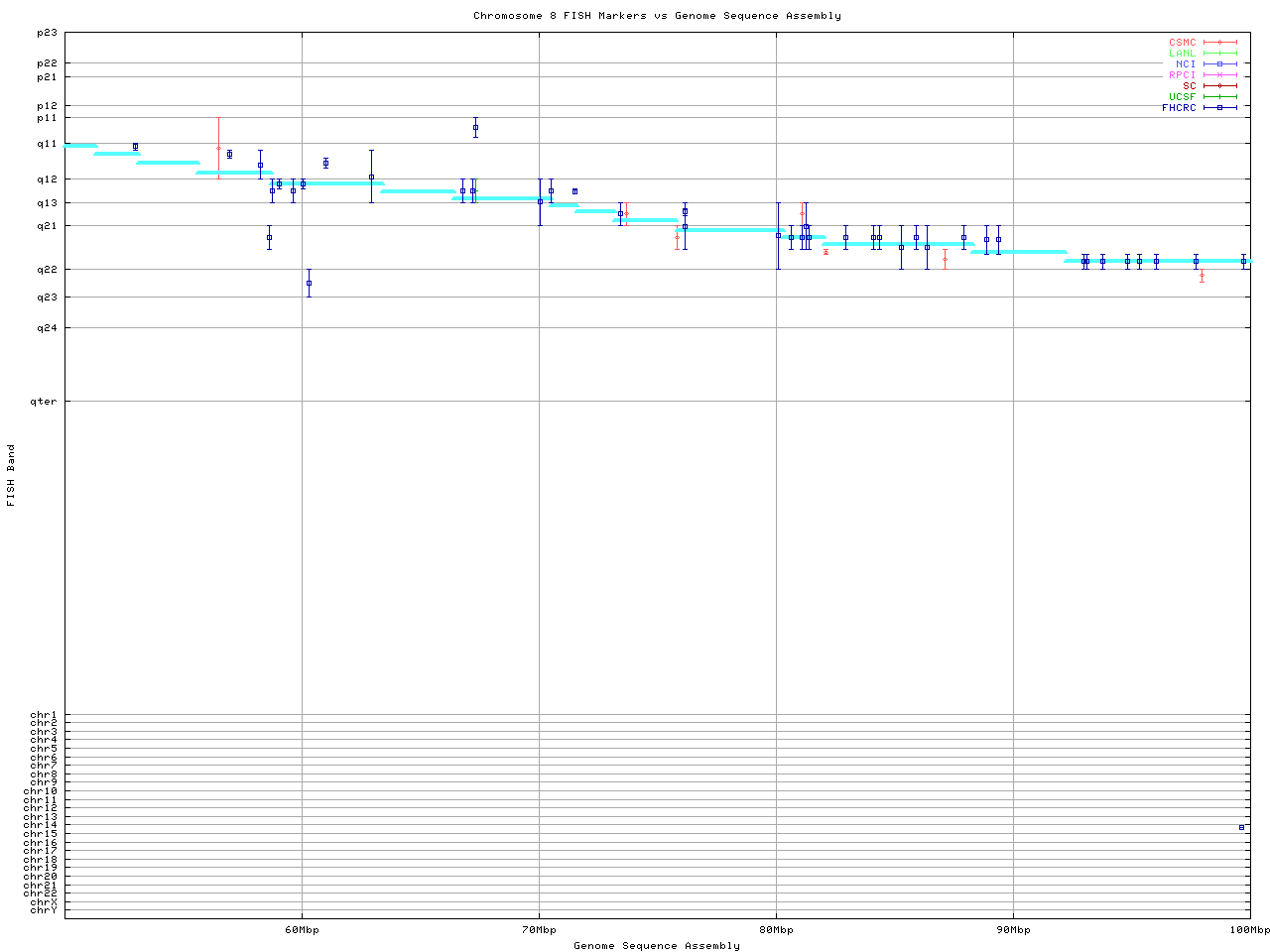Click the blue marker on the chr14 row
Image resolution: width=1270 pixels, height=952 pixels.
[1241, 827]
